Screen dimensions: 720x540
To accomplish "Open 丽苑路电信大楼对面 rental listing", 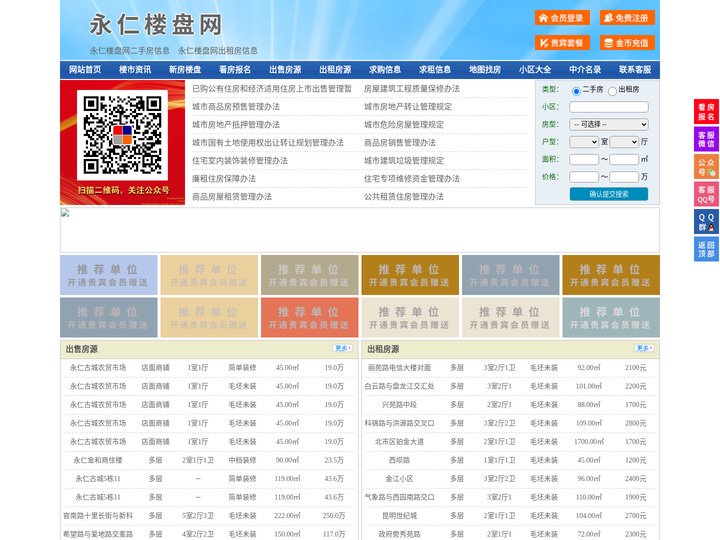I will (x=399, y=368).
